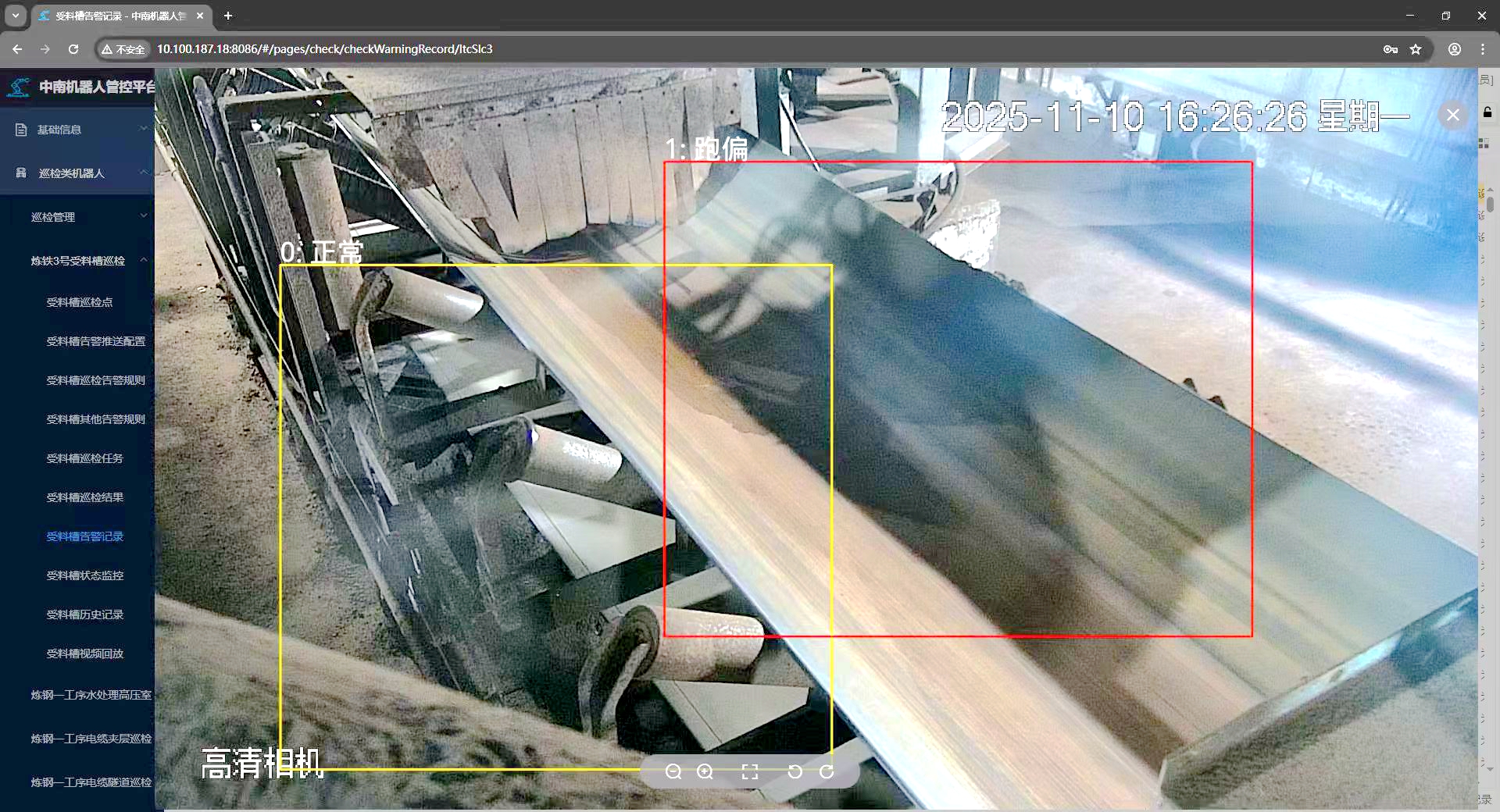
Task: Collapse 巡检类机器人 menu section
Action: pyautogui.click(x=78, y=173)
